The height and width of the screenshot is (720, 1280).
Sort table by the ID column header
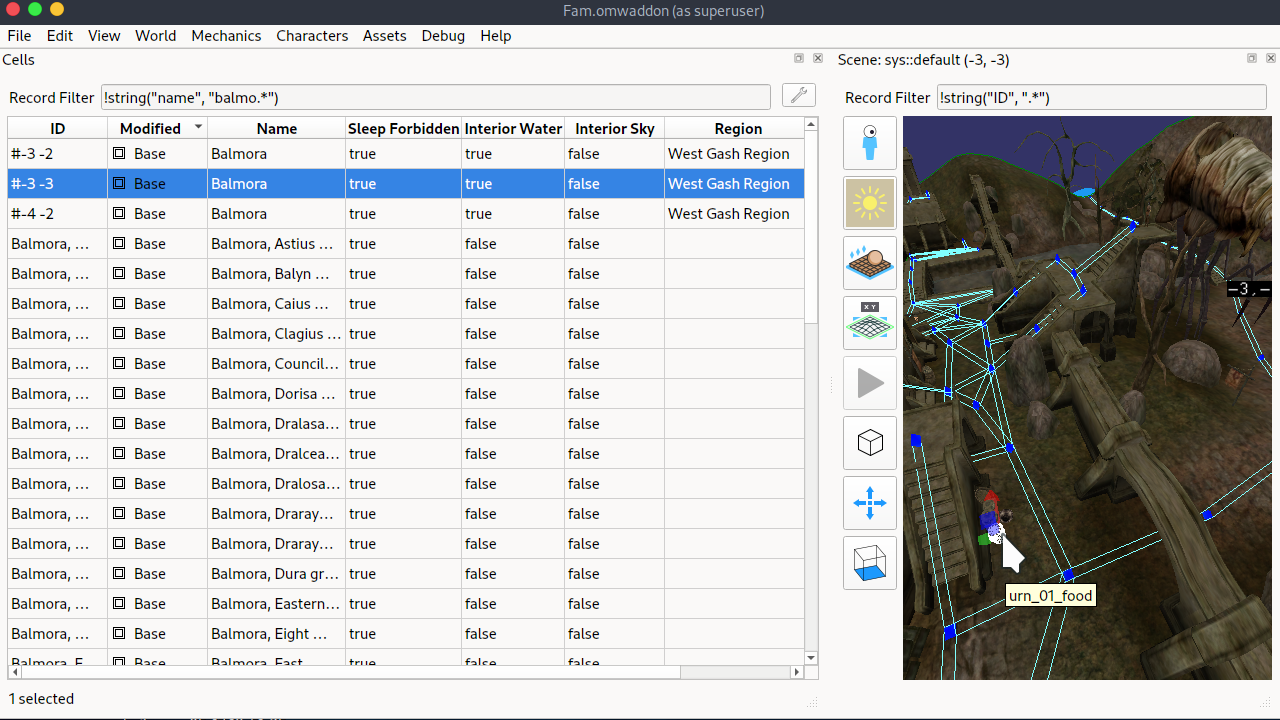pos(58,128)
